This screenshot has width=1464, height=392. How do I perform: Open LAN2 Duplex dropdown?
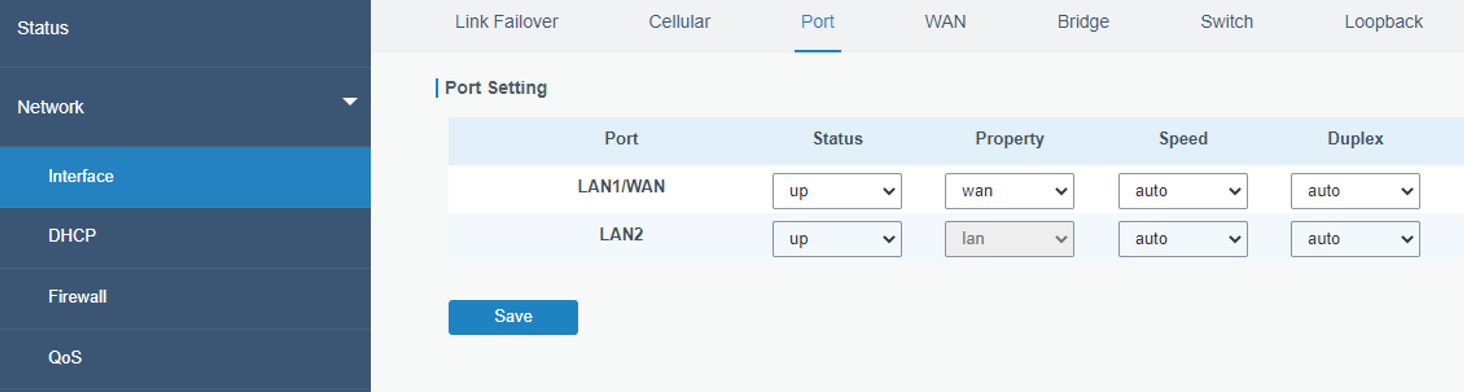coord(1355,239)
